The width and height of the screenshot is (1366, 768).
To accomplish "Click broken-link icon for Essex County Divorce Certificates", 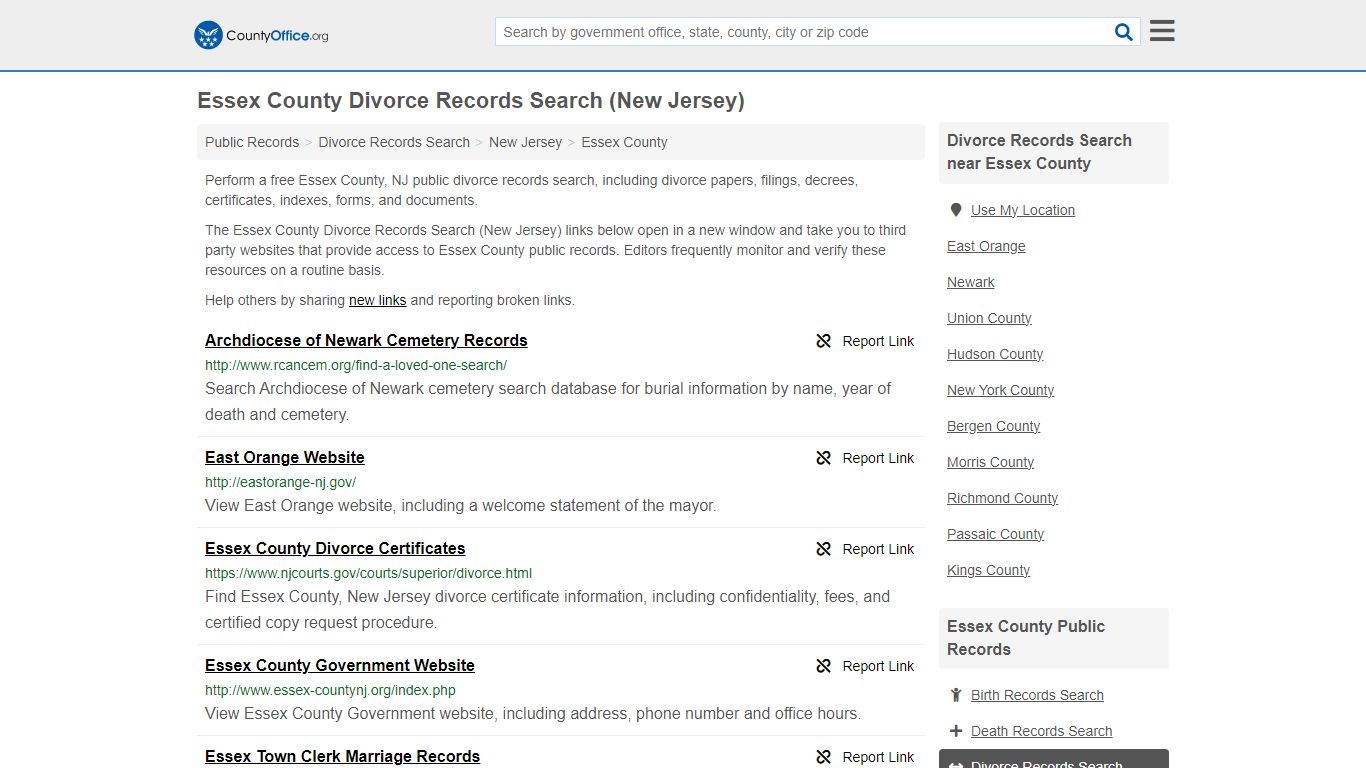I will click(x=824, y=549).
